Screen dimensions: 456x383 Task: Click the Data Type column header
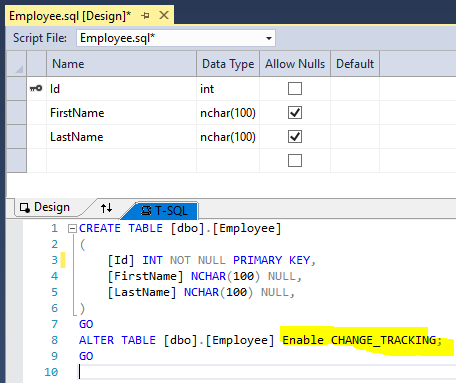[x=228, y=64]
